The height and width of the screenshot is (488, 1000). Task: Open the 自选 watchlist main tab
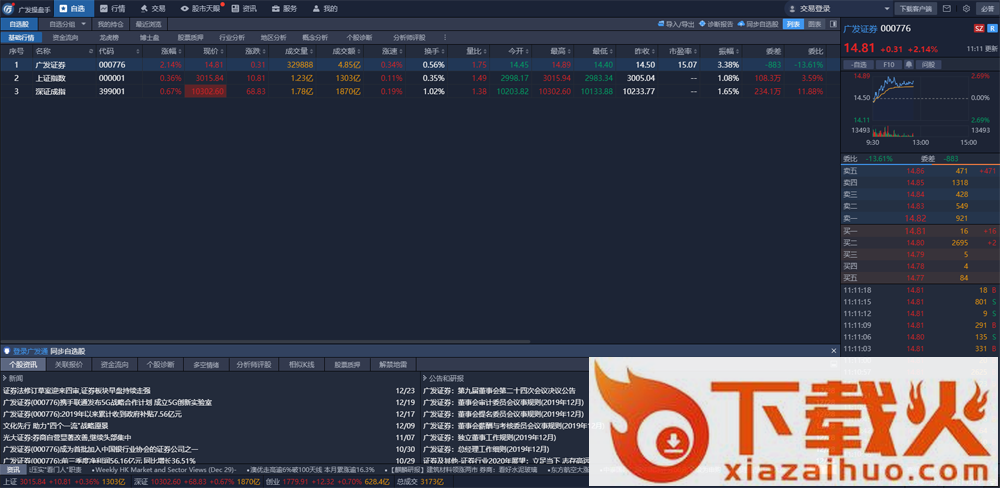tap(74, 9)
